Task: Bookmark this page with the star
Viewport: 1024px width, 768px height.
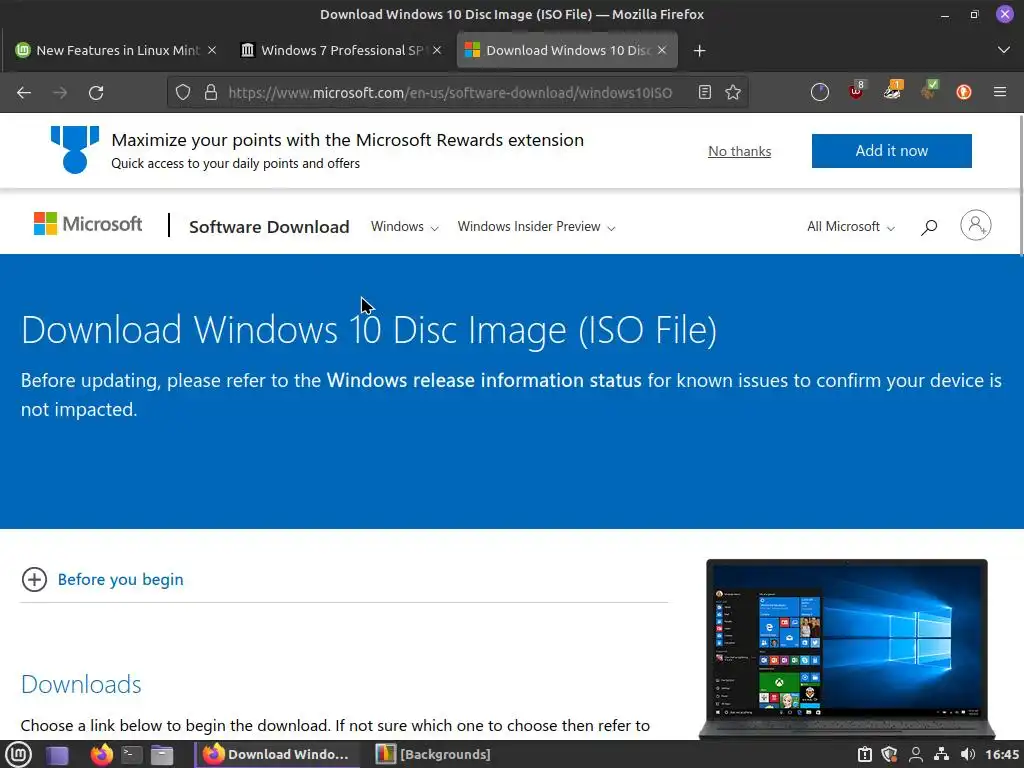Action: pyautogui.click(x=733, y=93)
